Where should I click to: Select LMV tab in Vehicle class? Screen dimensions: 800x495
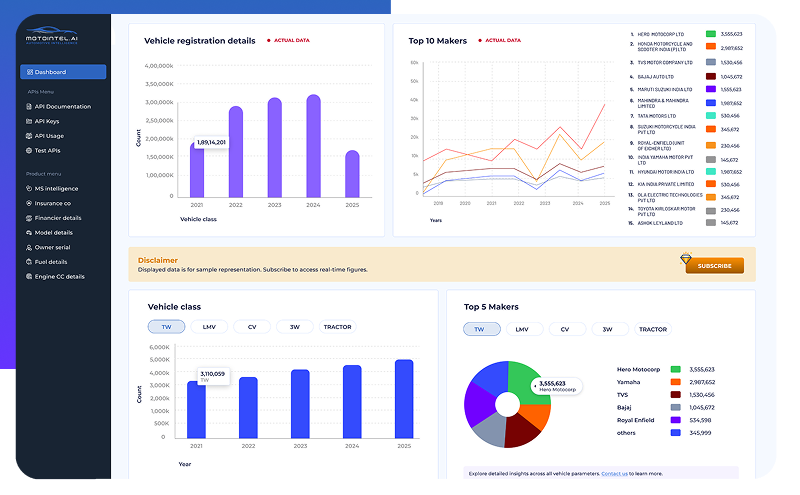pyautogui.click(x=209, y=327)
